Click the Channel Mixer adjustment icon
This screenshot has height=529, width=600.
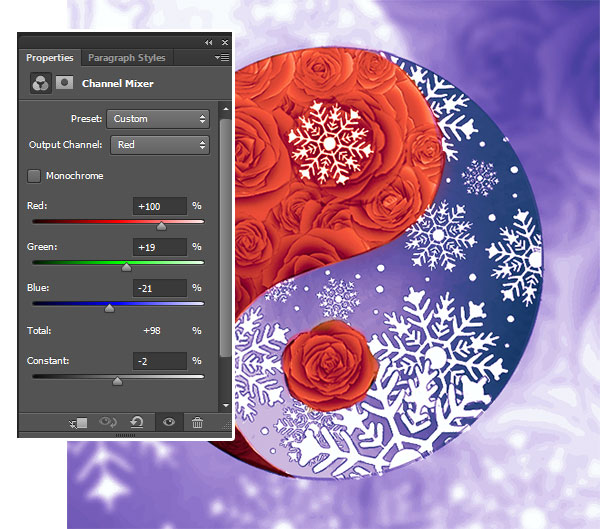click(41, 83)
